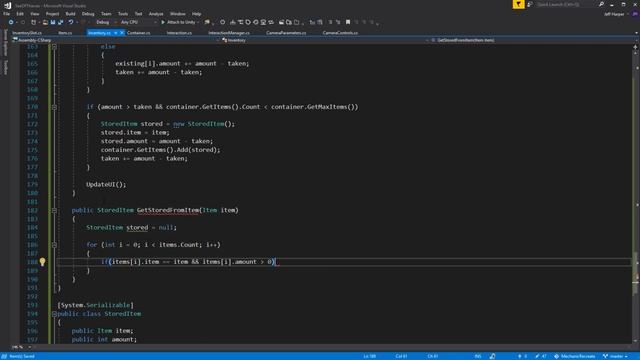Switch to the InventorySlot.cs tab
This screenshot has height=360, width=640.
[27, 33]
